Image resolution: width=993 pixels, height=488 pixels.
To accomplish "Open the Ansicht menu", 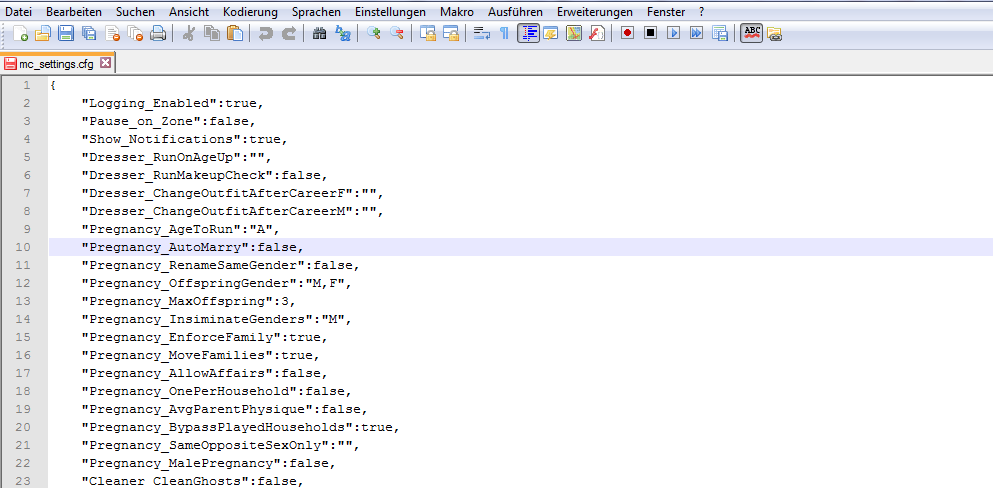I will click(189, 12).
